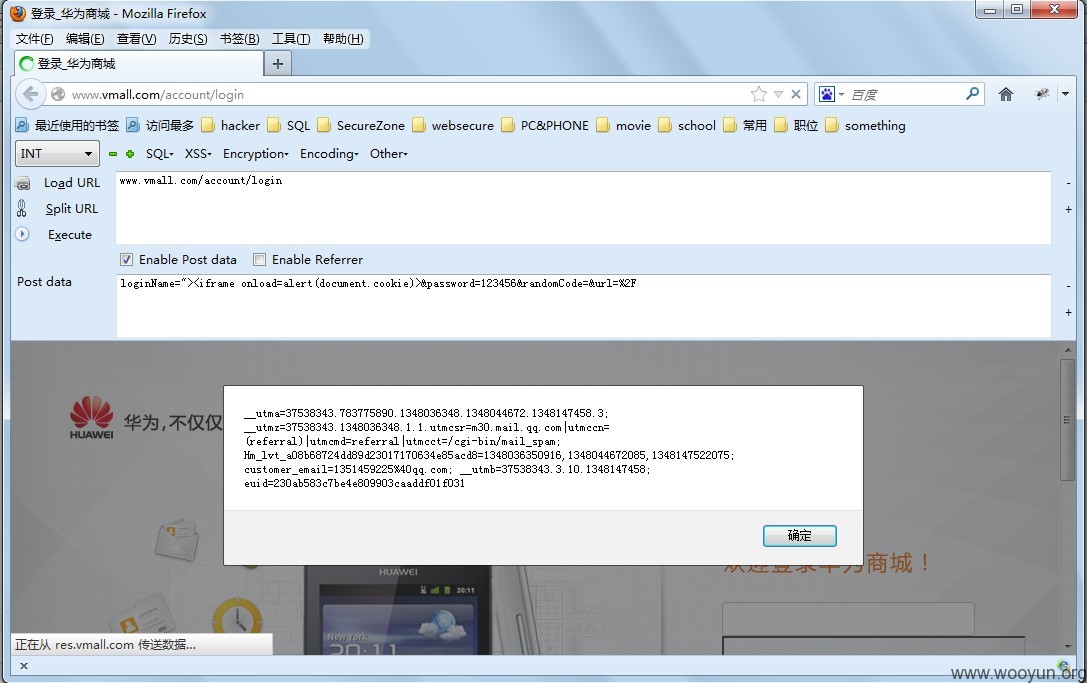Image resolution: width=1087 pixels, height=683 pixels.
Task: Expand the HackBar XSS menu
Action: 198,154
